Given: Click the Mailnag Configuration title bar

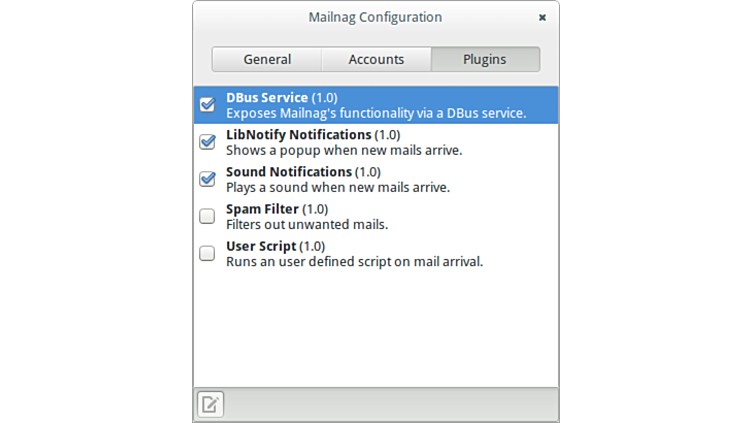Looking at the screenshot, I should pos(375,18).
